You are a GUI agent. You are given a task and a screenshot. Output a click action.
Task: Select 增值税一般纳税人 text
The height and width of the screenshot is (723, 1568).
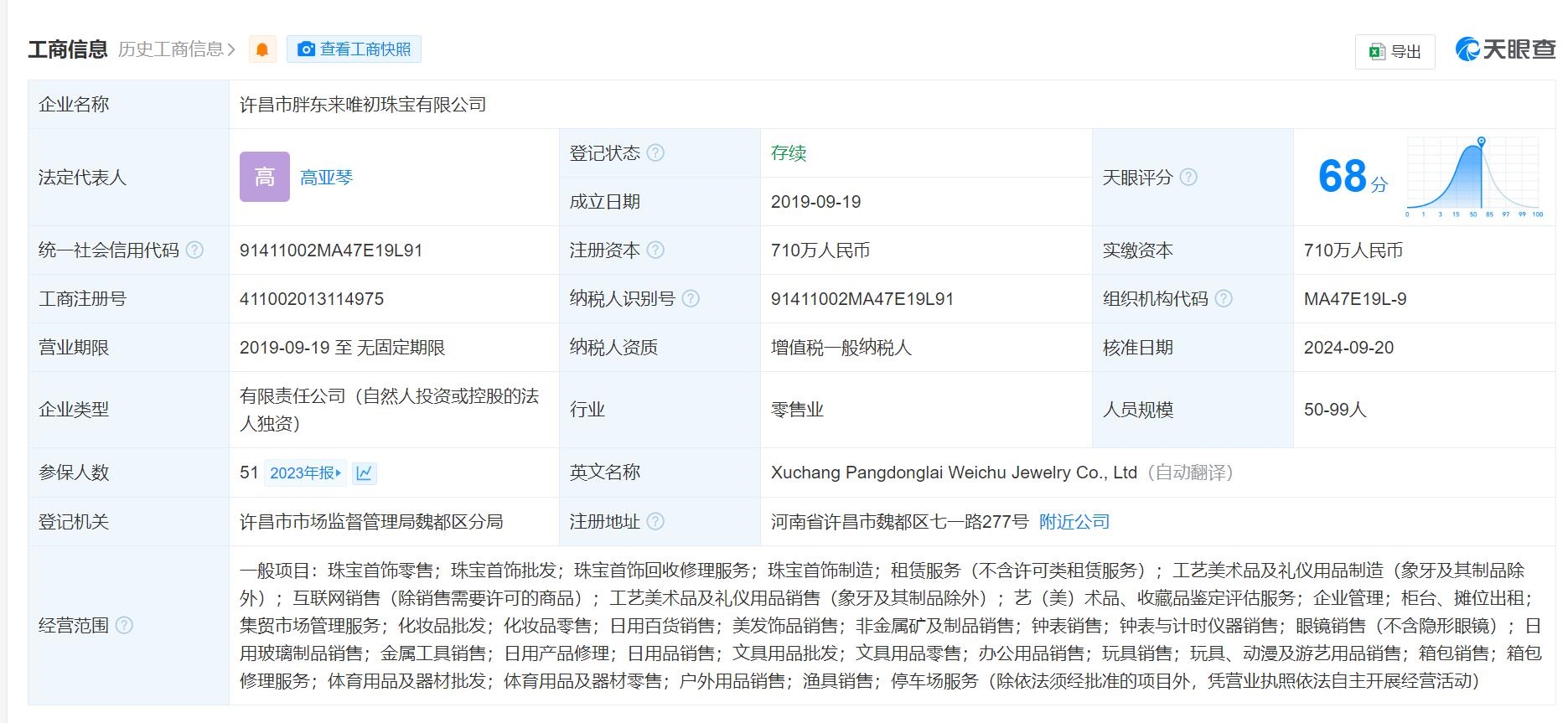[841, 348]
